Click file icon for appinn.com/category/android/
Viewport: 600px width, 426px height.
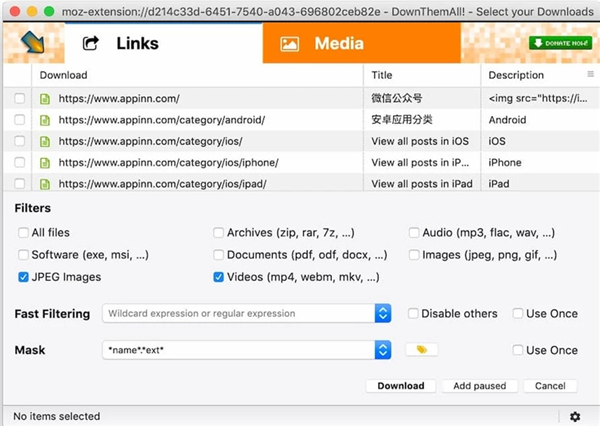click(x=44, y=120)
